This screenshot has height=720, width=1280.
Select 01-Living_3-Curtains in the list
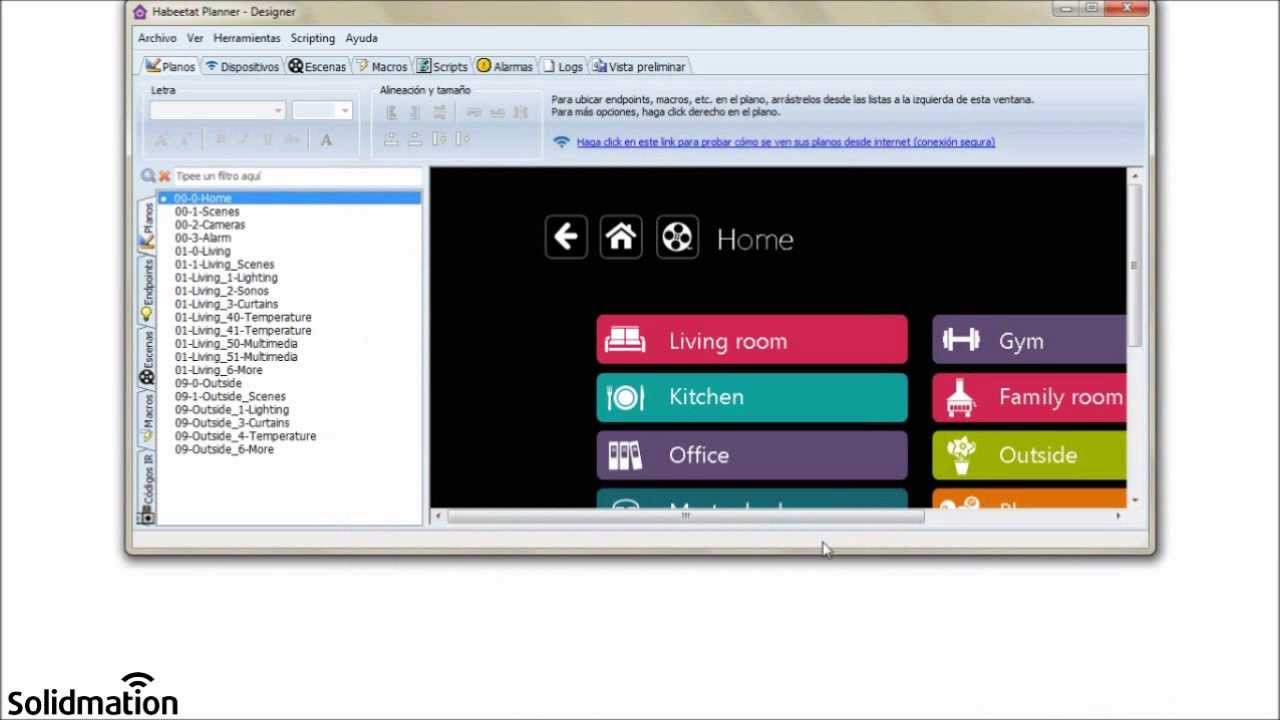tap(227, 304)
